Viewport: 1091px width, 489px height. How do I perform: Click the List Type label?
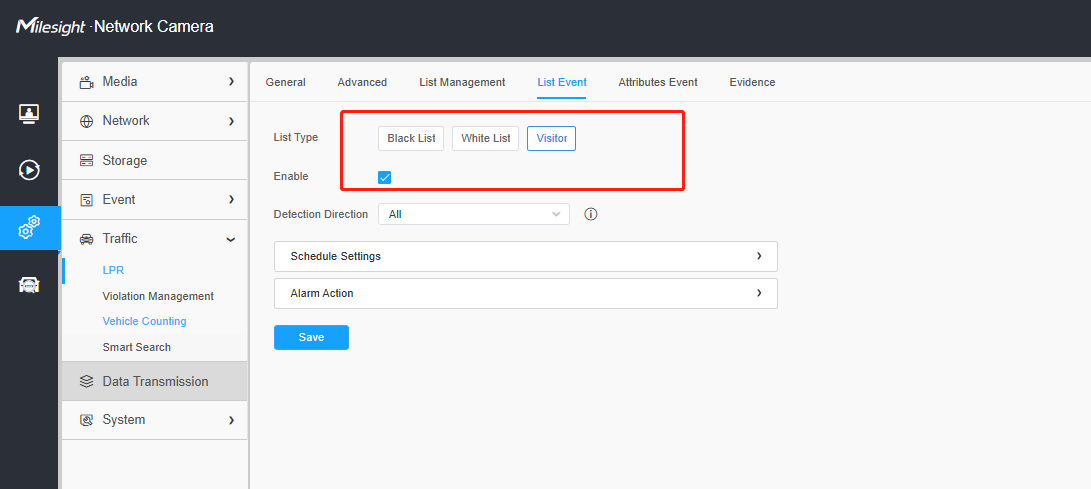296,138
